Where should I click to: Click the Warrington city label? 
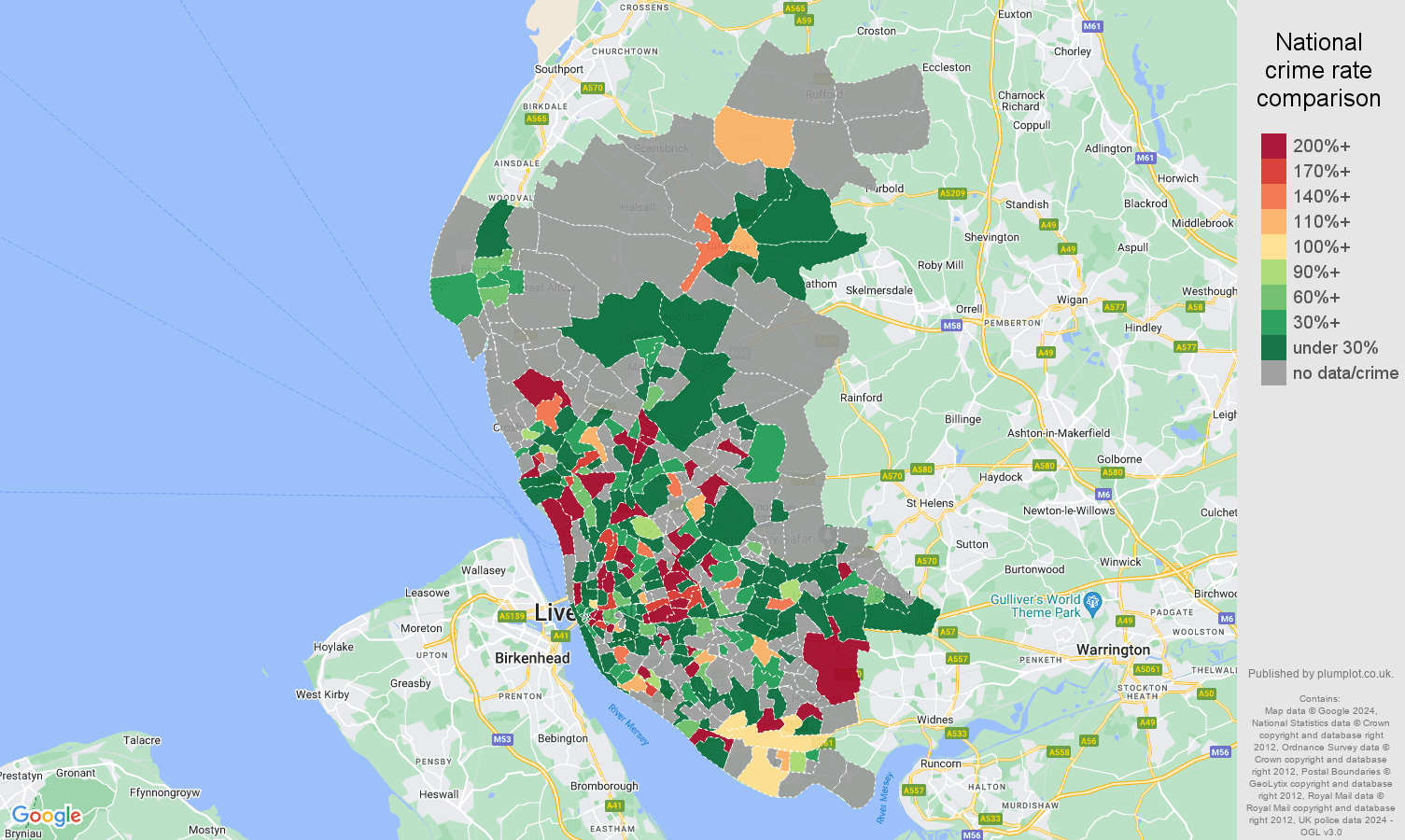1113,650
